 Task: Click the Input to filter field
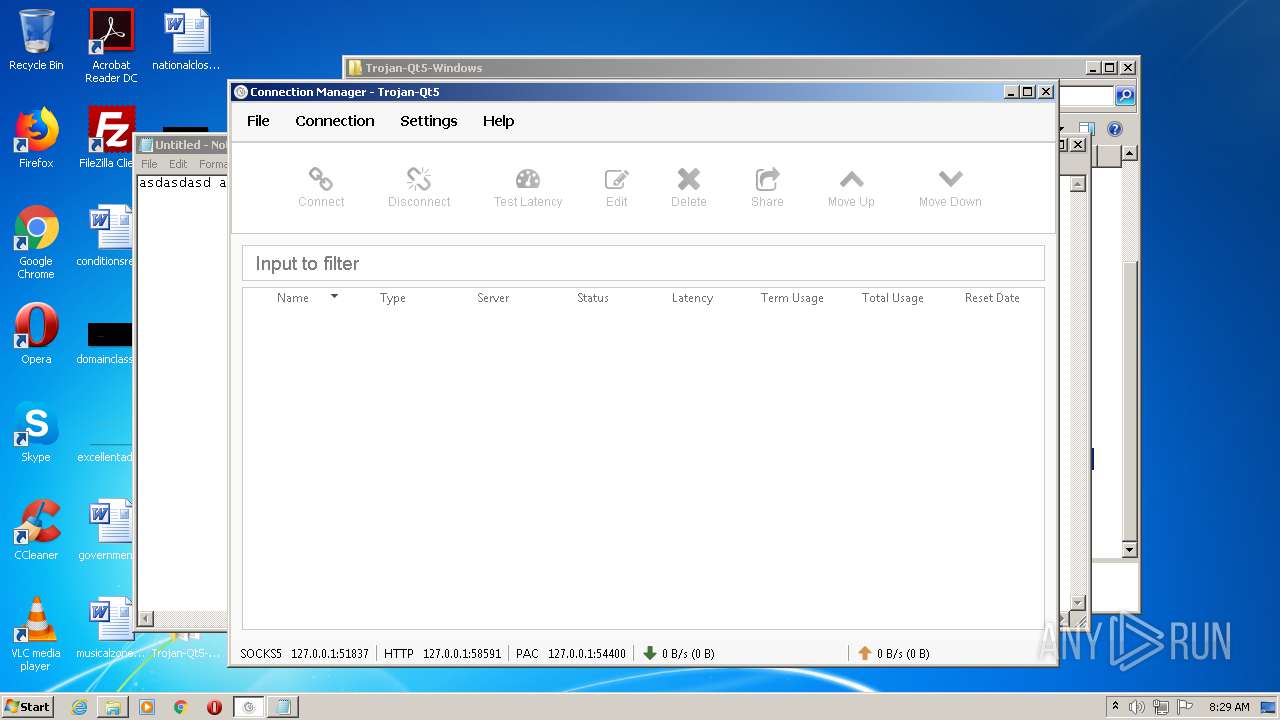[x=643, y=263]
